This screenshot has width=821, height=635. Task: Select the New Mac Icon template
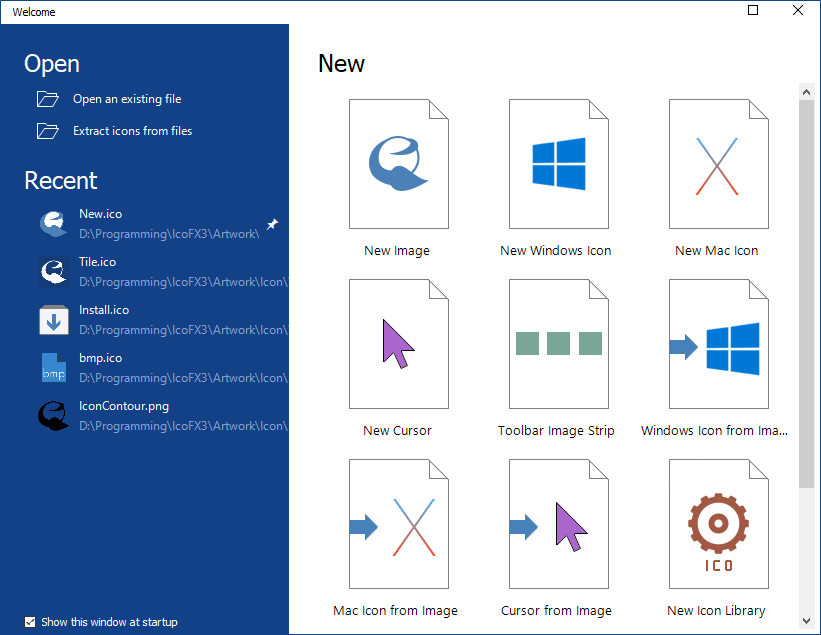(x=718, y=165)
